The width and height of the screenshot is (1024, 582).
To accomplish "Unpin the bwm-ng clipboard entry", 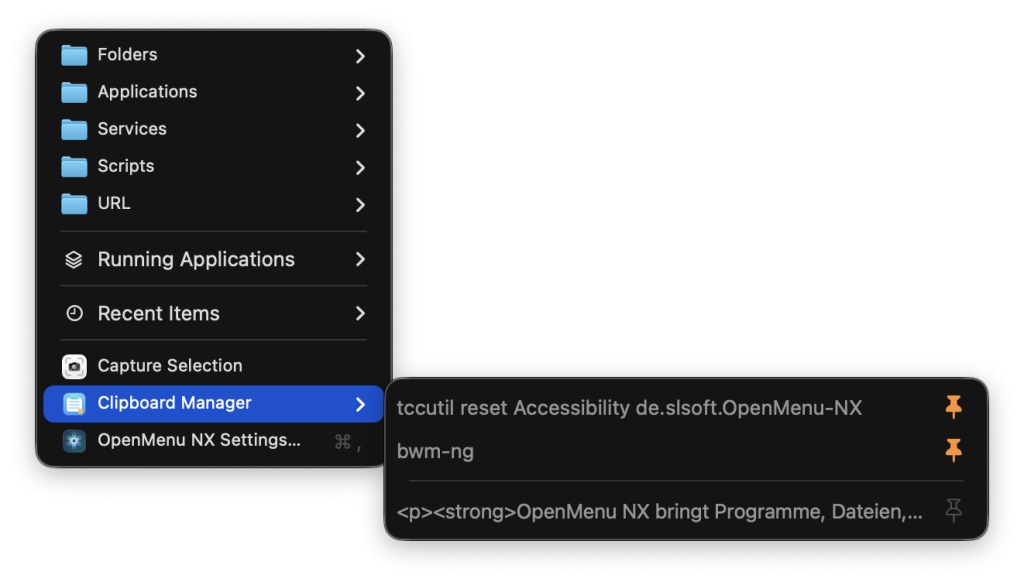I will [x=953, y=450].
